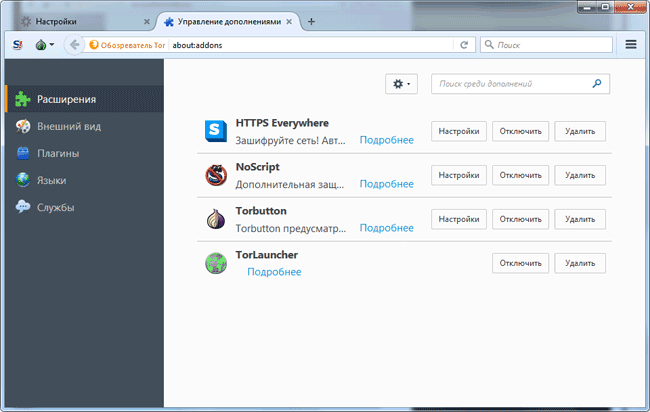650x412 pixels.
Task: Click the TorLauncher globe icon
Action: pyautogui.click(x=216, y=263)
